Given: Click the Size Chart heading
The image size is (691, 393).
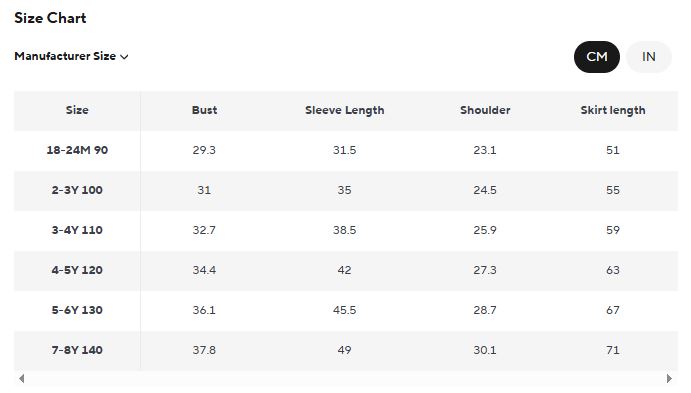Looking at the screenshot, I should [x=50, y=18].
